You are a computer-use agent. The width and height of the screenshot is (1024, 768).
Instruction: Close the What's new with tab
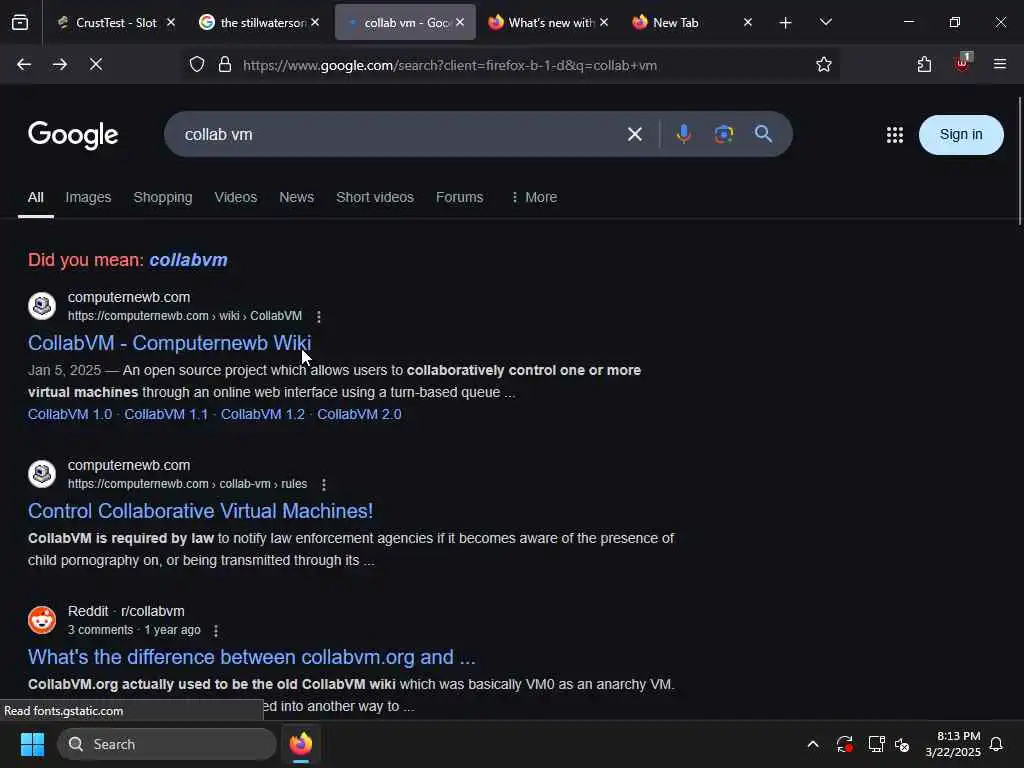coord(604,22)
